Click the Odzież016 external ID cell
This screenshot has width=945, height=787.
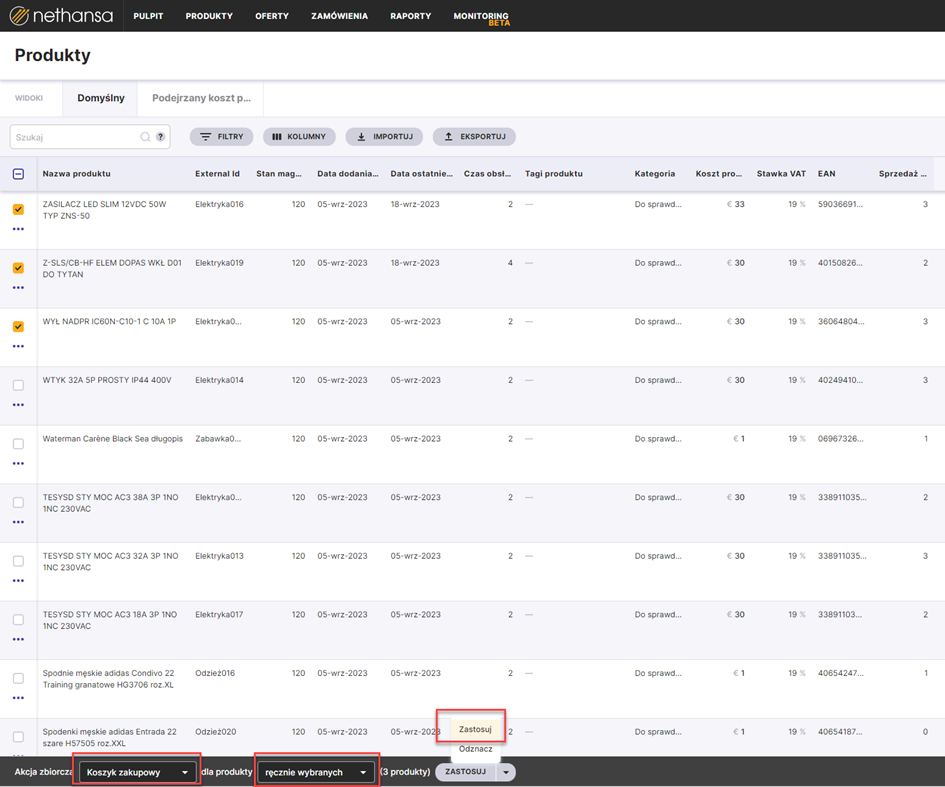pos(215,673)
